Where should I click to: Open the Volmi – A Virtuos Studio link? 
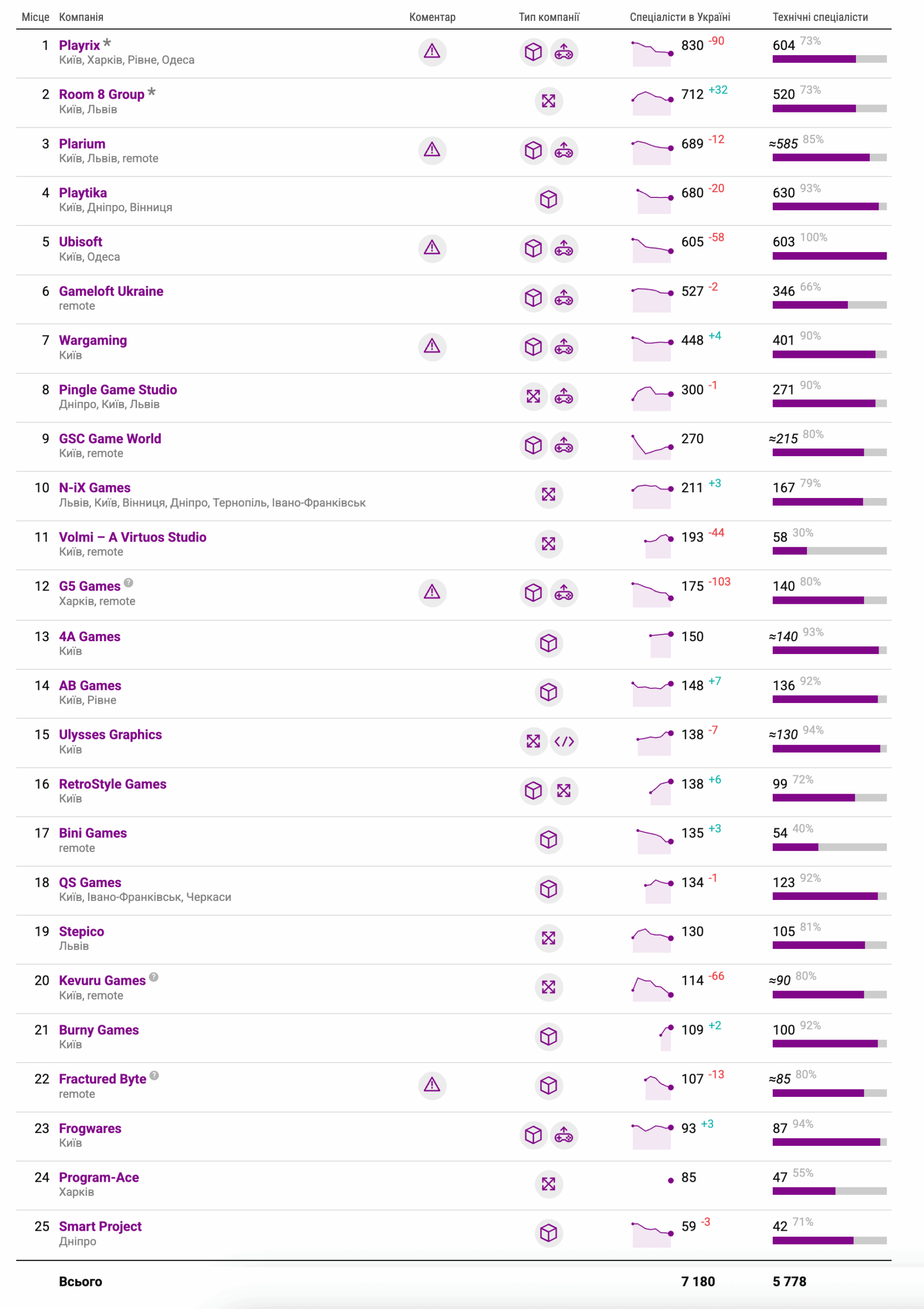[x=133, y=537]
